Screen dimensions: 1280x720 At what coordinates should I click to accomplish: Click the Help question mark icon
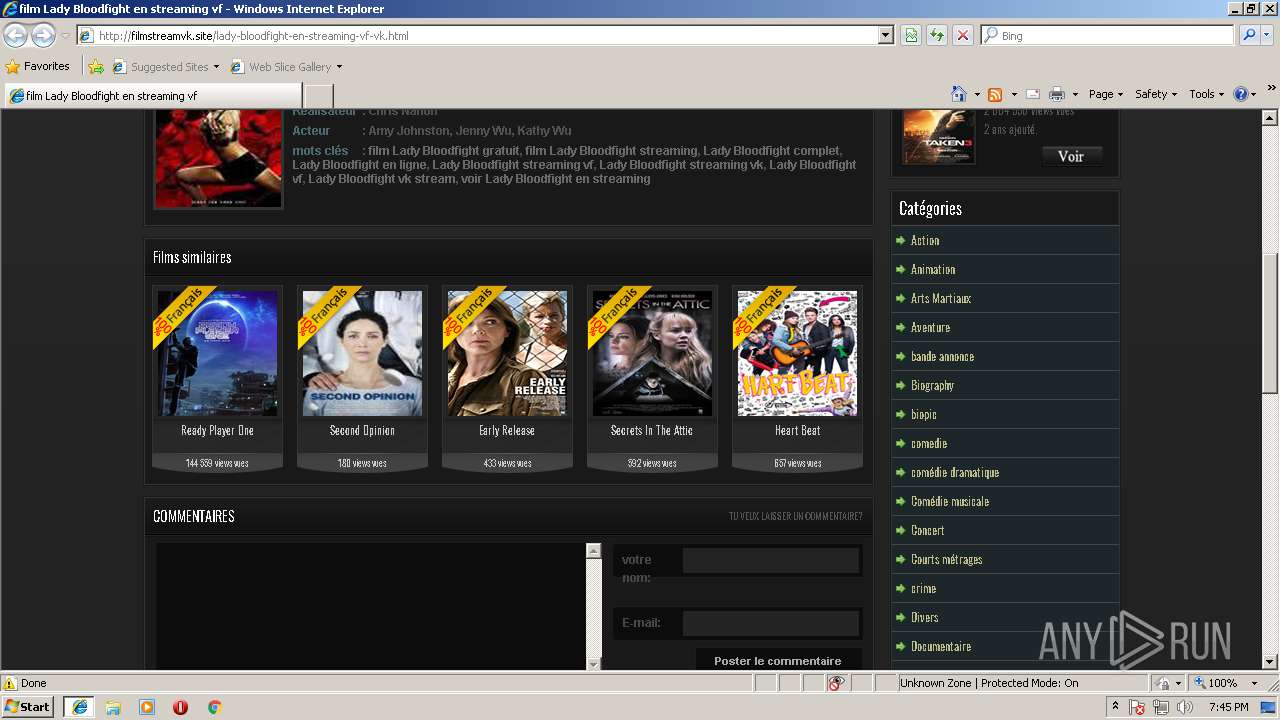(x=1241, y=94)
